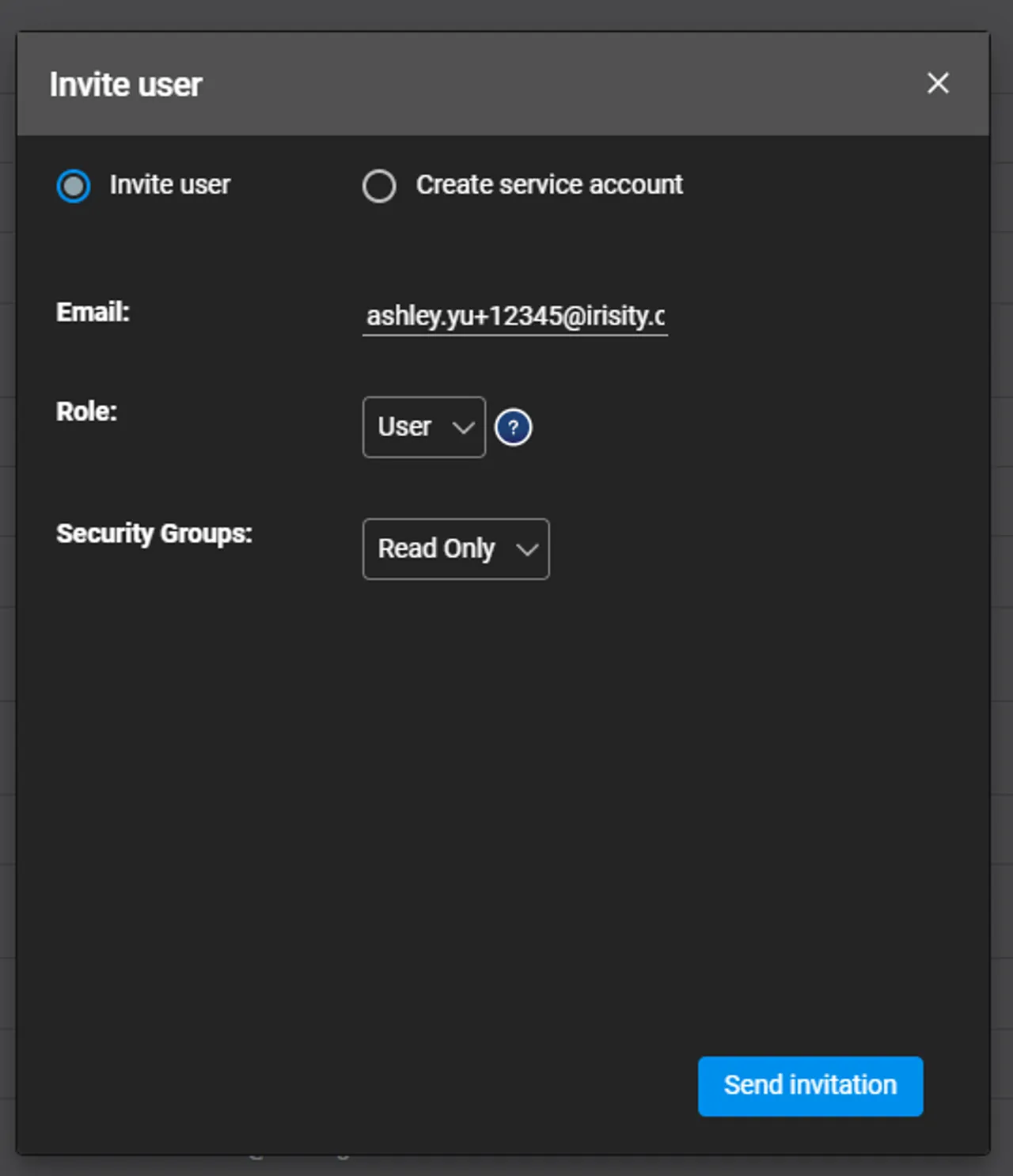The image size is (1013, 1176).
Task: Click the 'Create service account' label text
Action: (549, 184)
